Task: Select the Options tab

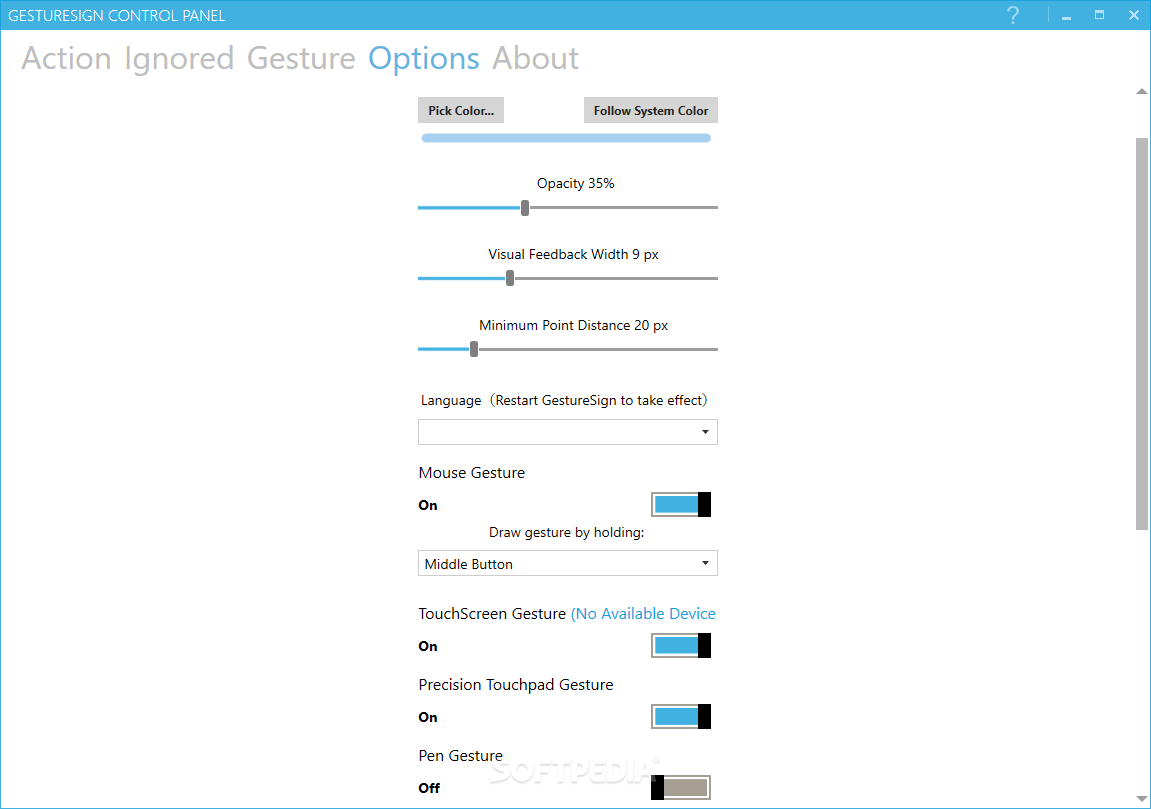Action: point(424,59)
